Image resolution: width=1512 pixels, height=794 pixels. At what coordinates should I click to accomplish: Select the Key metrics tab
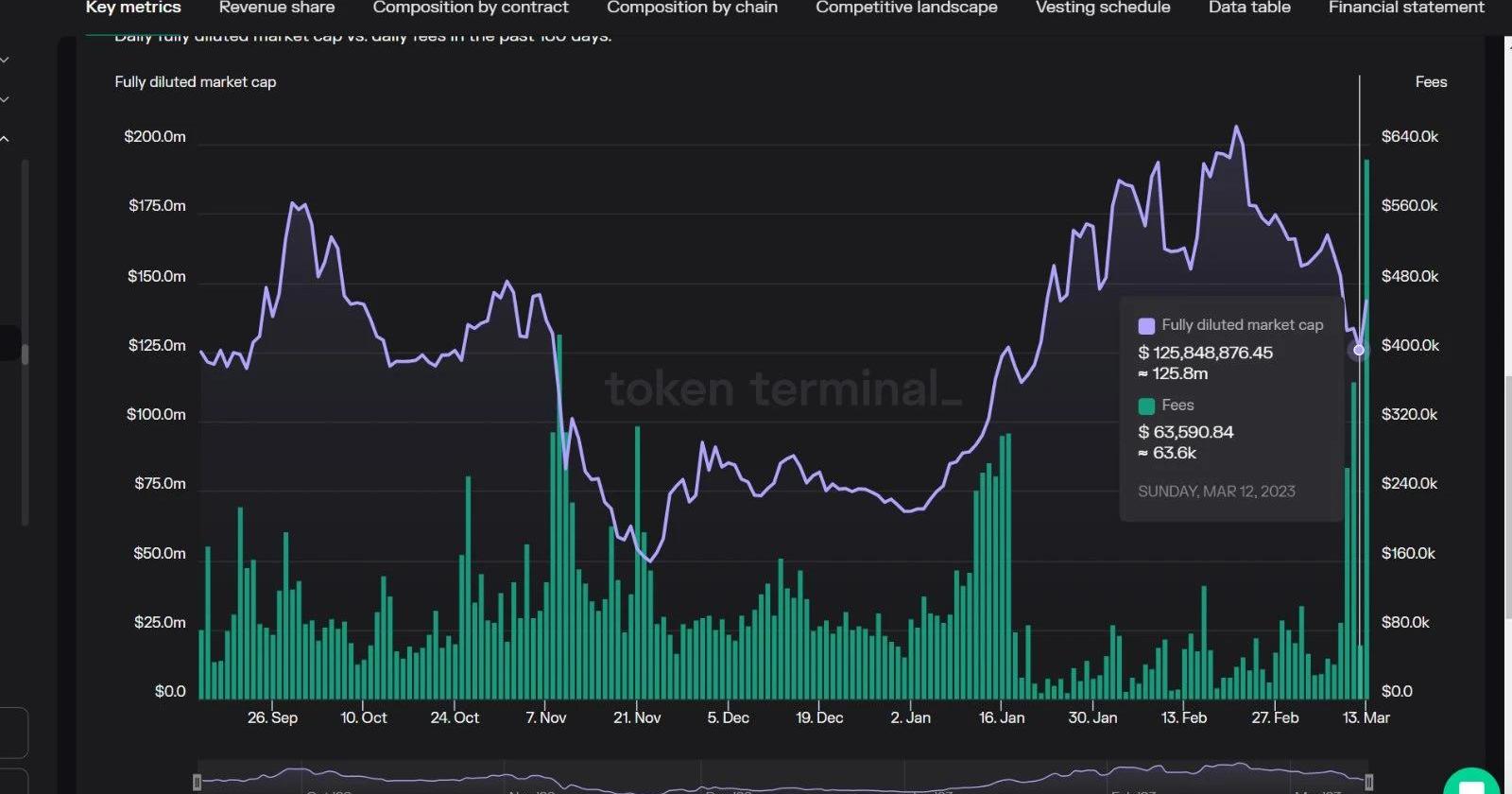tap(133, 8)
